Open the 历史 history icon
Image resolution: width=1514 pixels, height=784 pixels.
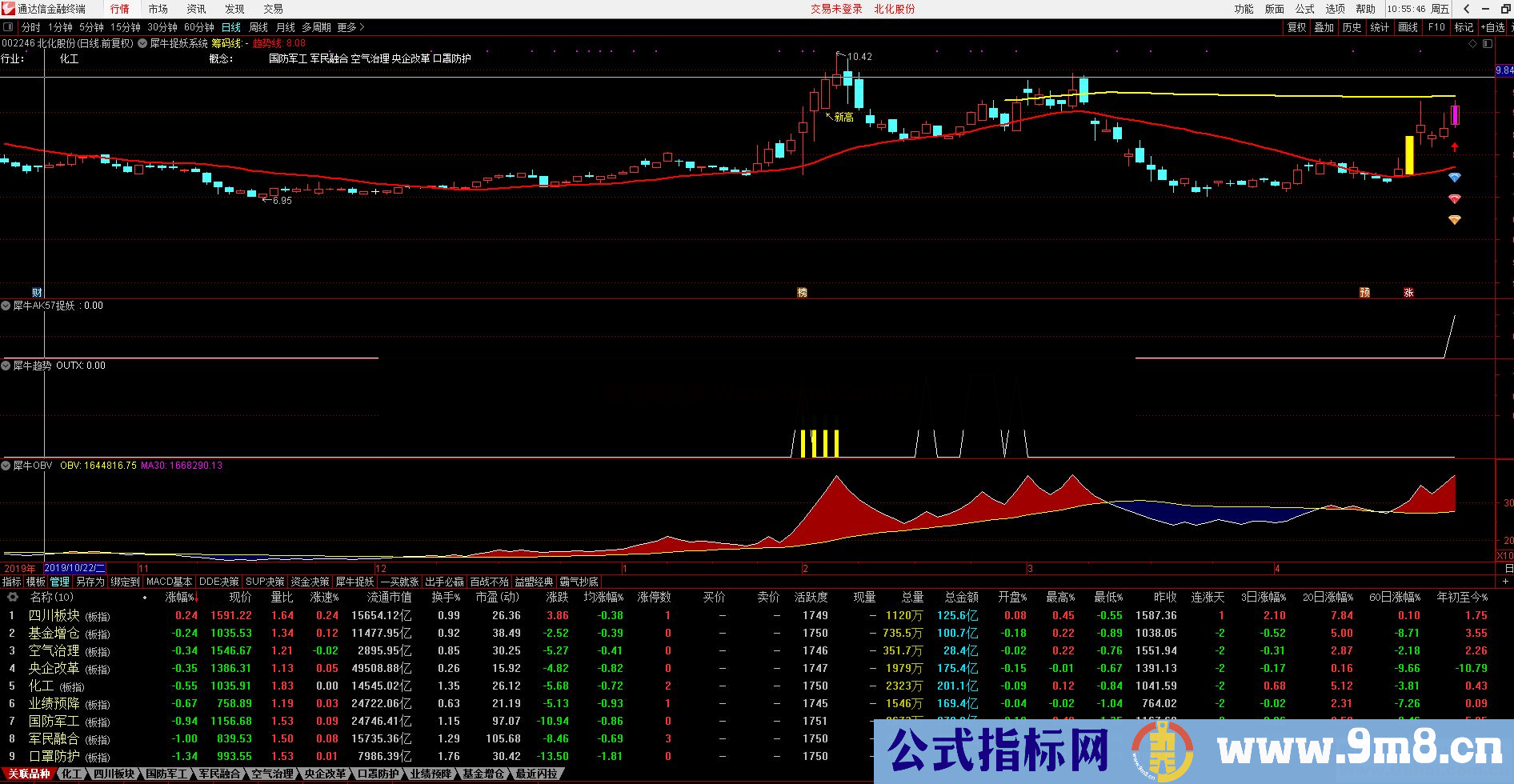tap(1352, 26)
